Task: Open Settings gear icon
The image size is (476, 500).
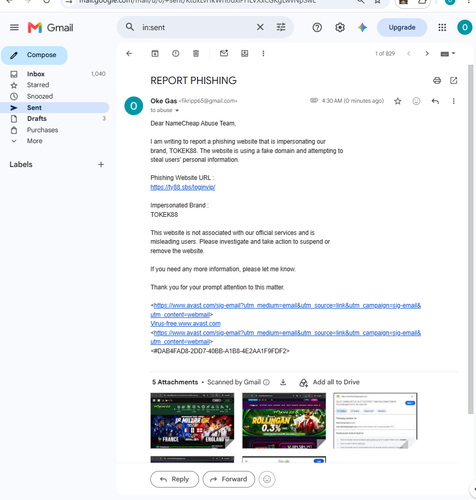Action: click(340, 27)
